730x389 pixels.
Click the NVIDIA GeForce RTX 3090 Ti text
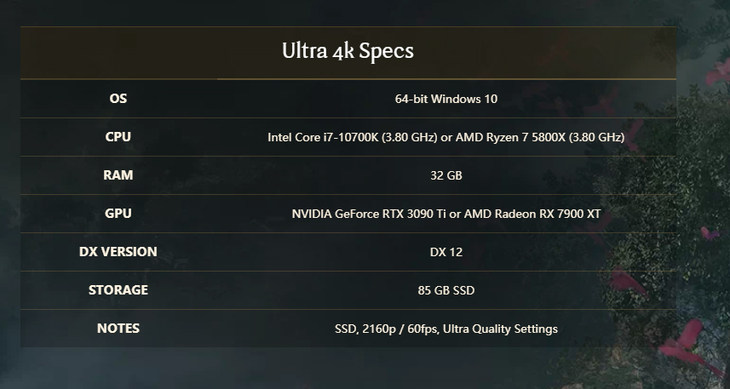pyautogui.click(x=370, y=214)
